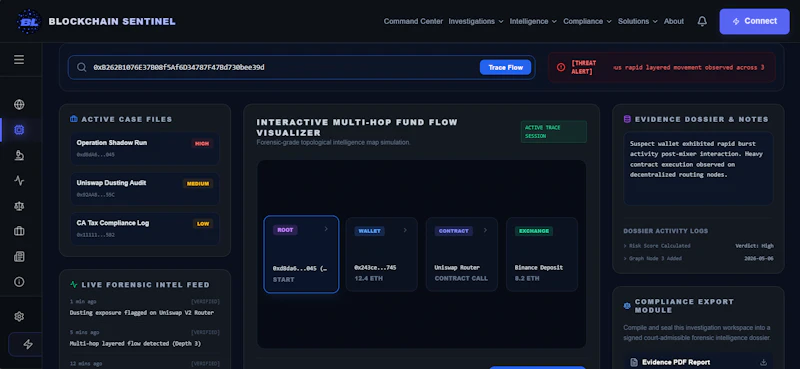Open the balance scales icon in the sidebar

(x=19, y=206)
